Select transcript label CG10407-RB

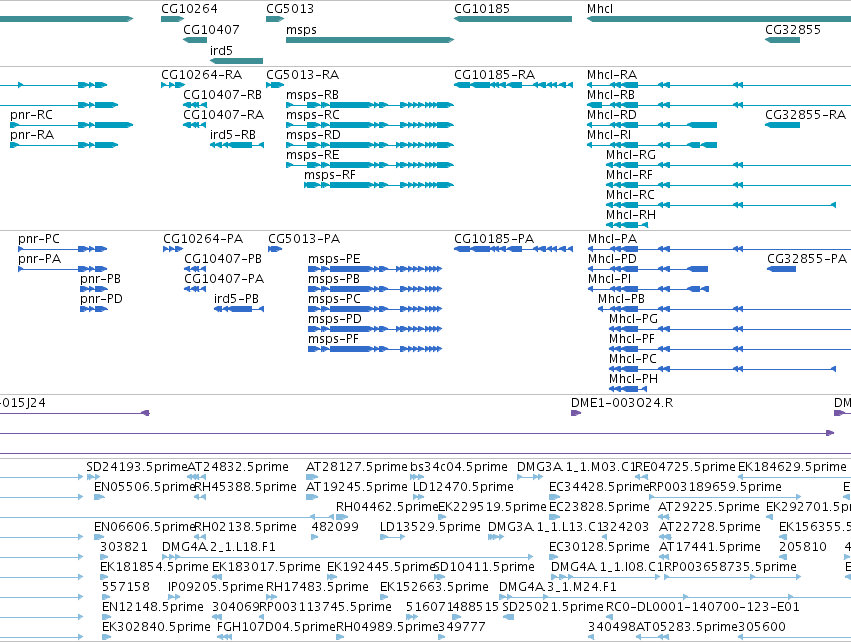(x=223, y=94)
